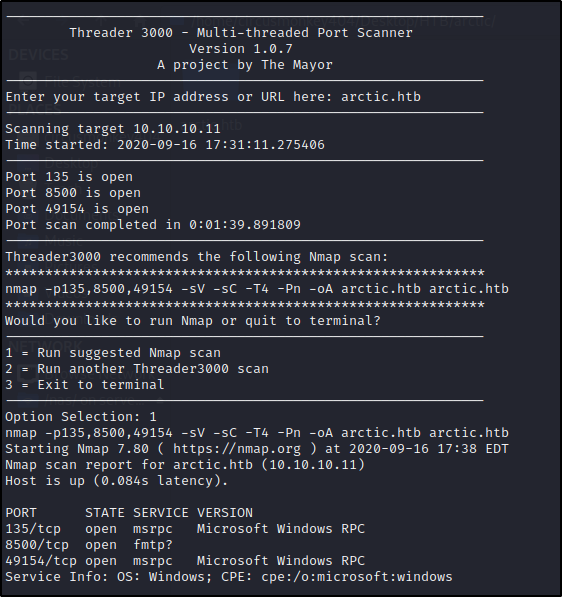
Task: Click the https://nmap.org URL in the output
Action: coord(236,449)
